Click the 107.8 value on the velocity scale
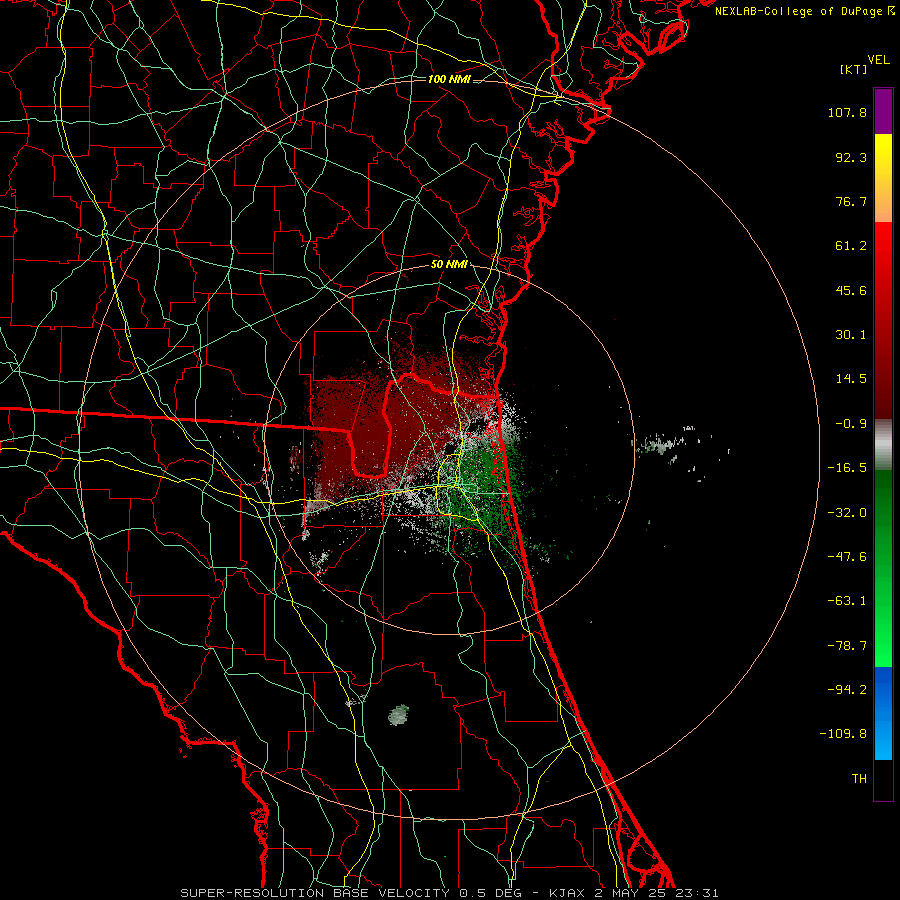900x900 pixels. [x=847, y=112]
